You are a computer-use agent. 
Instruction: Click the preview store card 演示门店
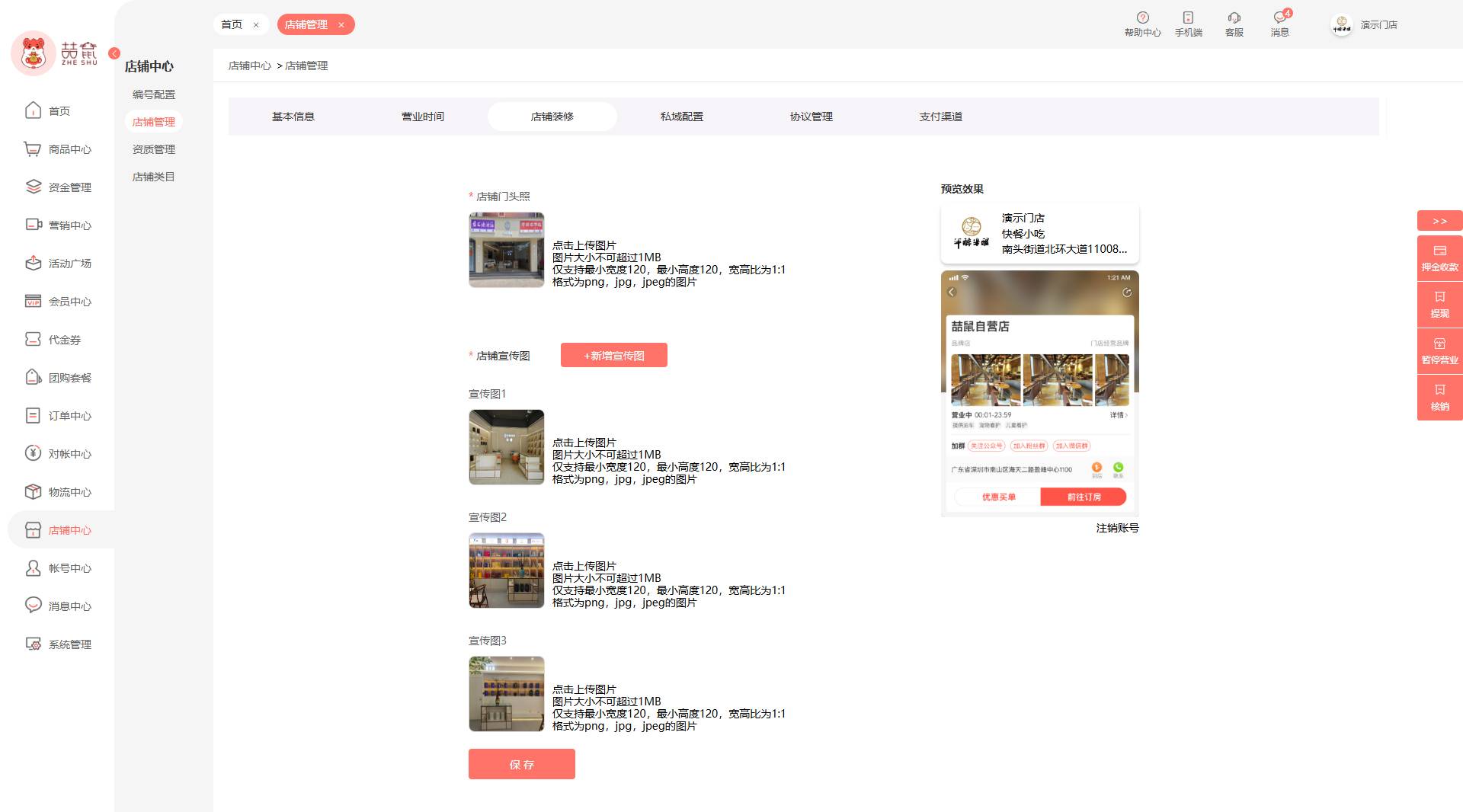1040,234
